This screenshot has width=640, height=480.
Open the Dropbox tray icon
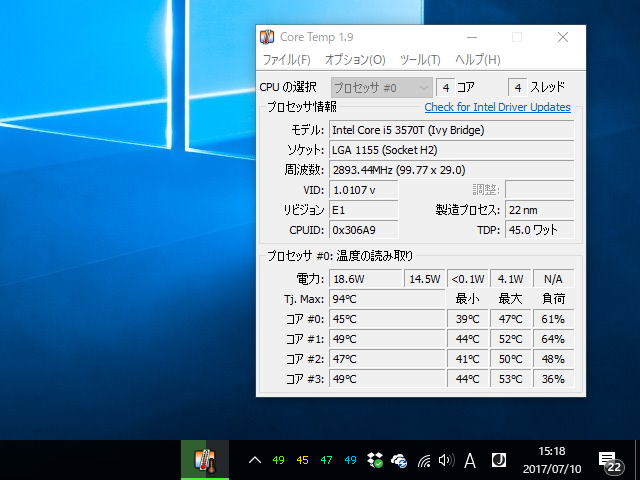pyautogui.click(x=375, y=460)
